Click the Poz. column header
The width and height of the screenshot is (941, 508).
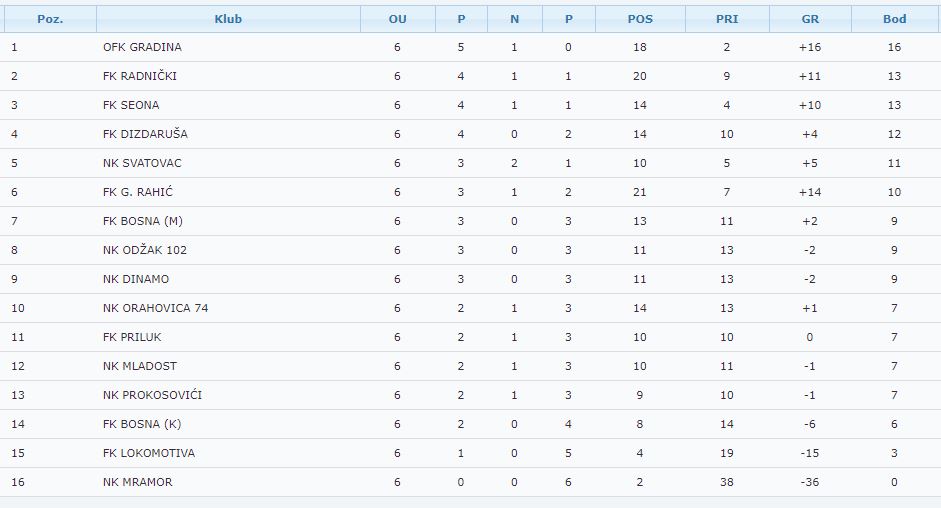coord(50,19)
